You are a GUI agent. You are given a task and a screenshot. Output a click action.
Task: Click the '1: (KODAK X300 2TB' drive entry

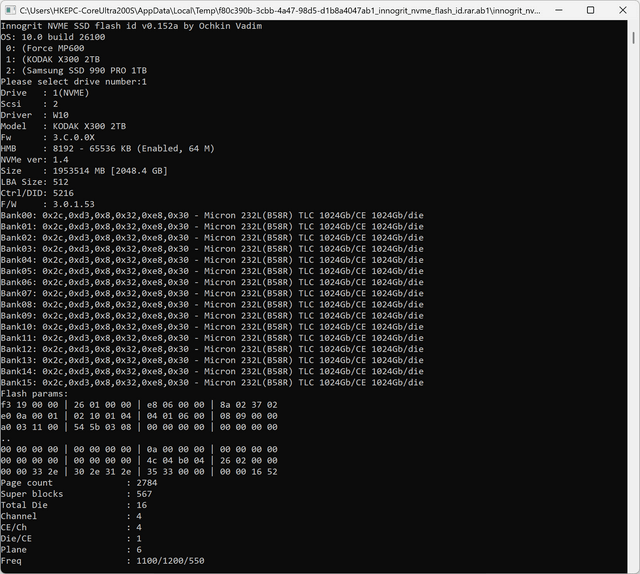[53, 59]
